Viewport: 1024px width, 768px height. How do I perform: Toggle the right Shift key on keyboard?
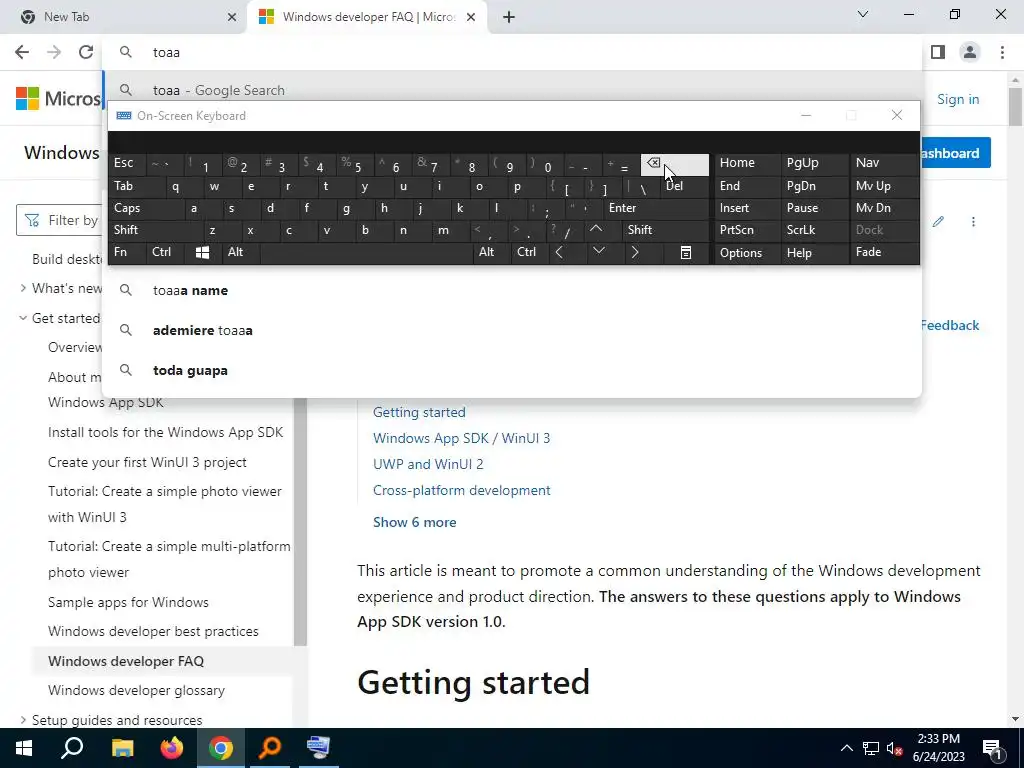[x=665, y=230]
